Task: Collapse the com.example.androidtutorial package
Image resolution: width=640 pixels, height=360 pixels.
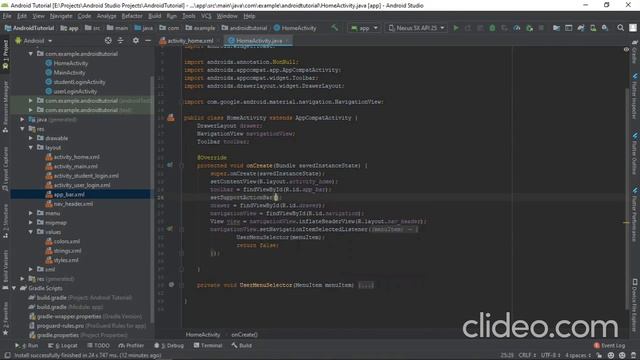Action: pos(31,54)
